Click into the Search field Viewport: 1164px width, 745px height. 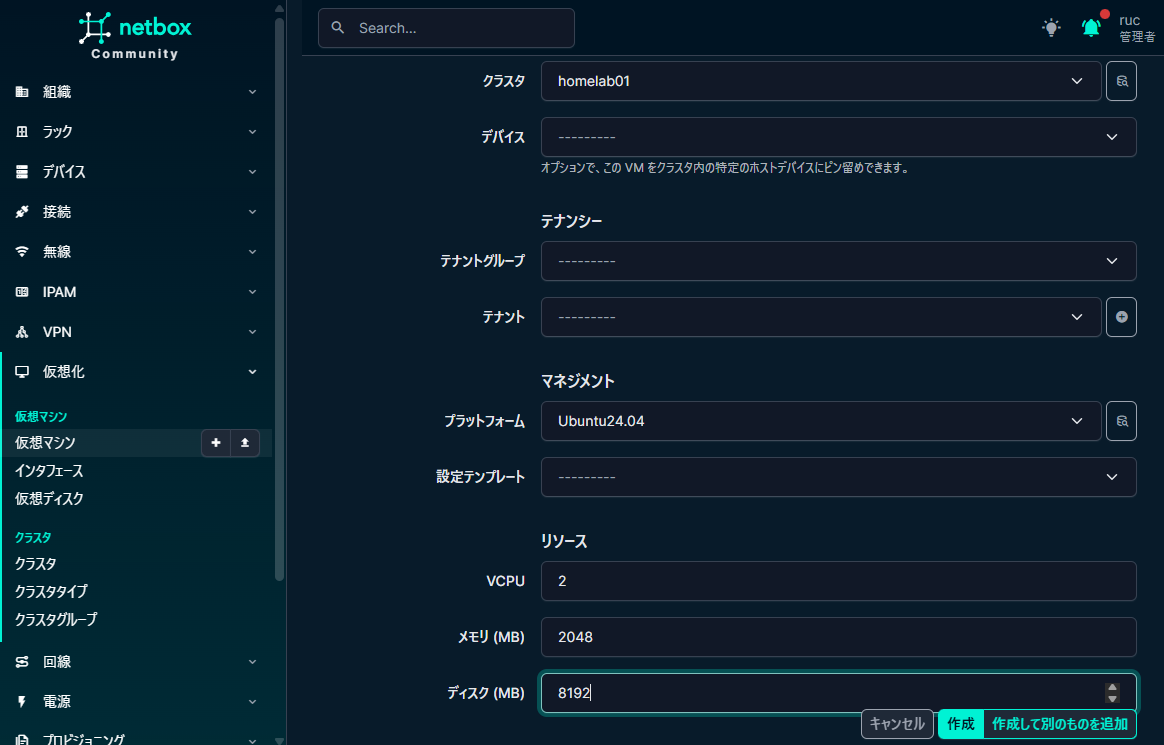pos(446,28)
